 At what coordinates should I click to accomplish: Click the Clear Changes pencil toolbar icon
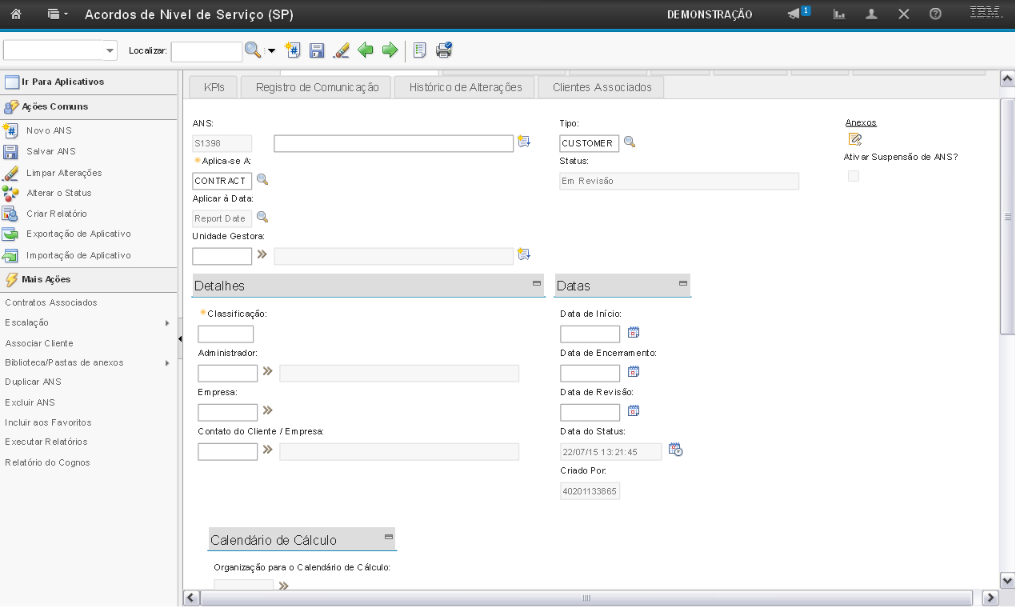[x=341, y=50]
